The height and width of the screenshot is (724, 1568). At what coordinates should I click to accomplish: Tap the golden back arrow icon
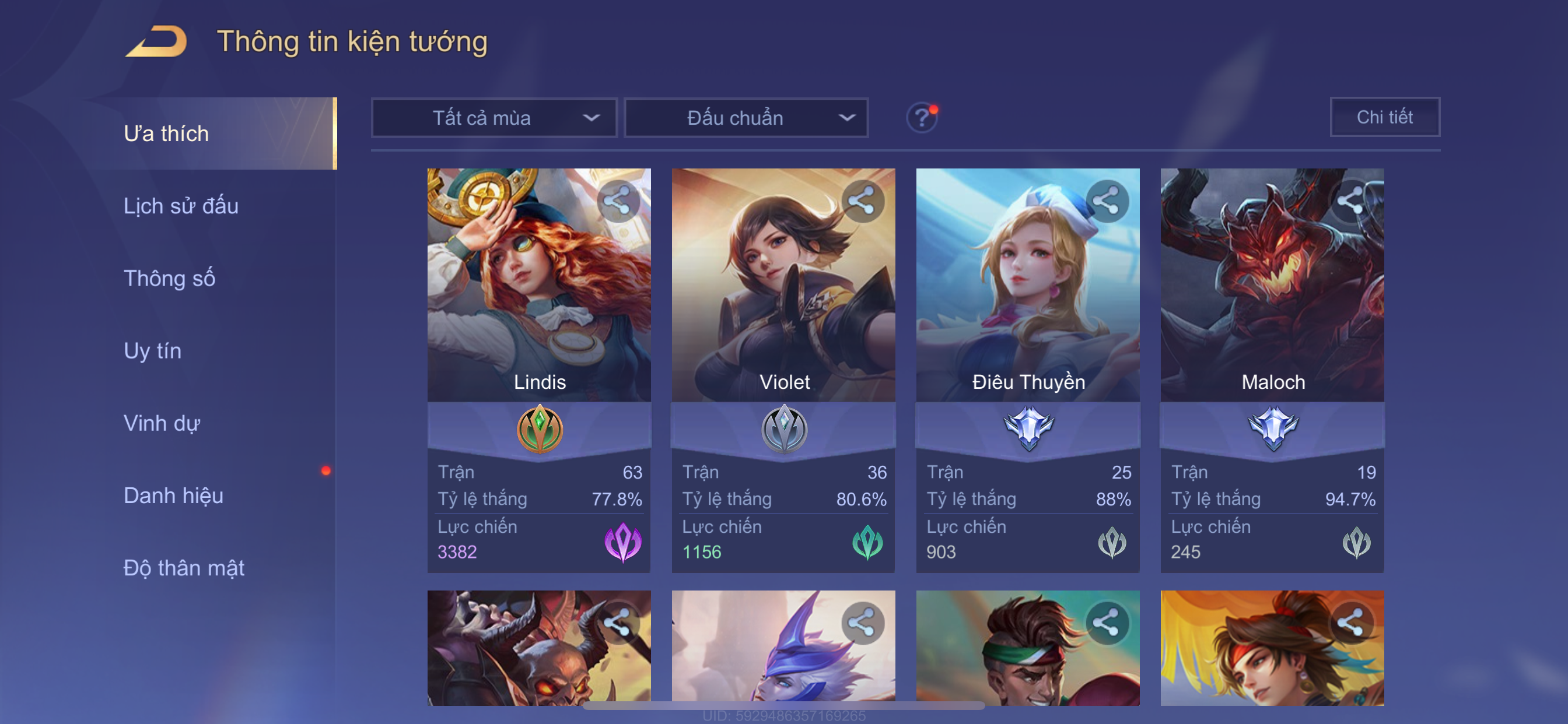156,41
